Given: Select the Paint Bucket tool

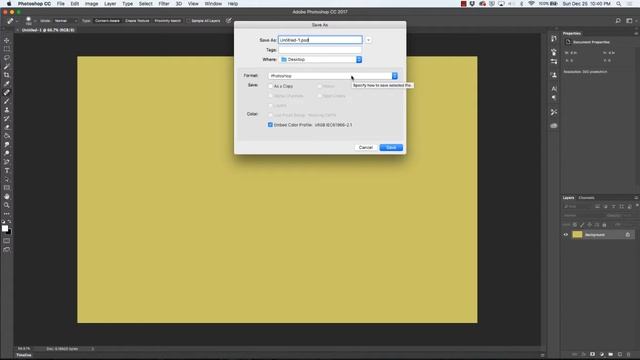Looking at the screenshot, I should pyautogui.click(x=7, y=136).
